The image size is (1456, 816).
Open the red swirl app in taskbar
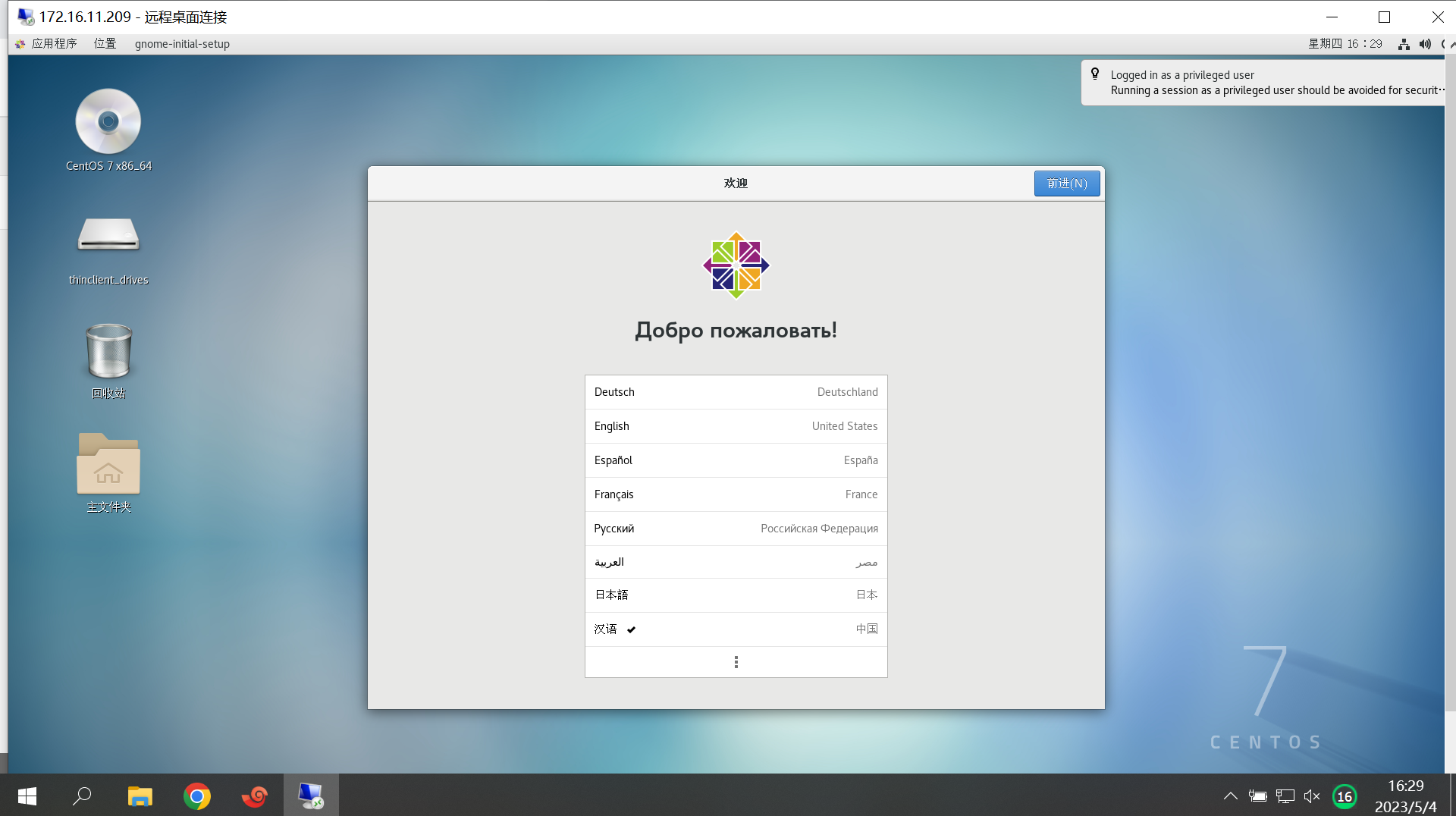(255, 796)
